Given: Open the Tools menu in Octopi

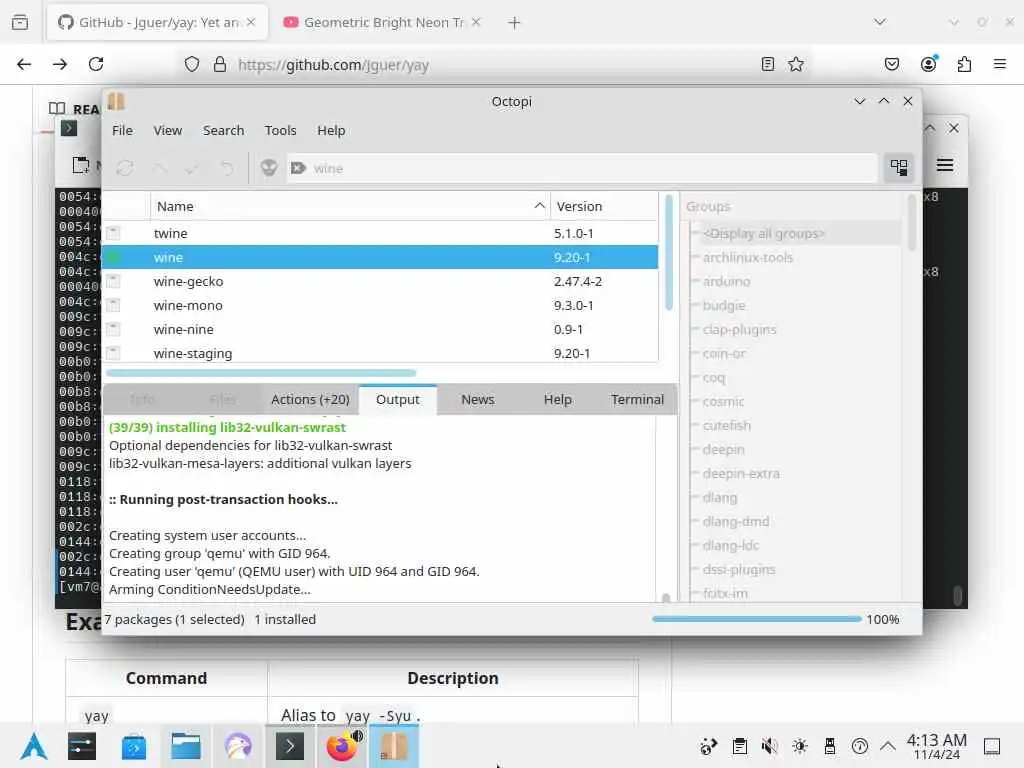Looking at the screenshot, I should (x=281, y=131).
